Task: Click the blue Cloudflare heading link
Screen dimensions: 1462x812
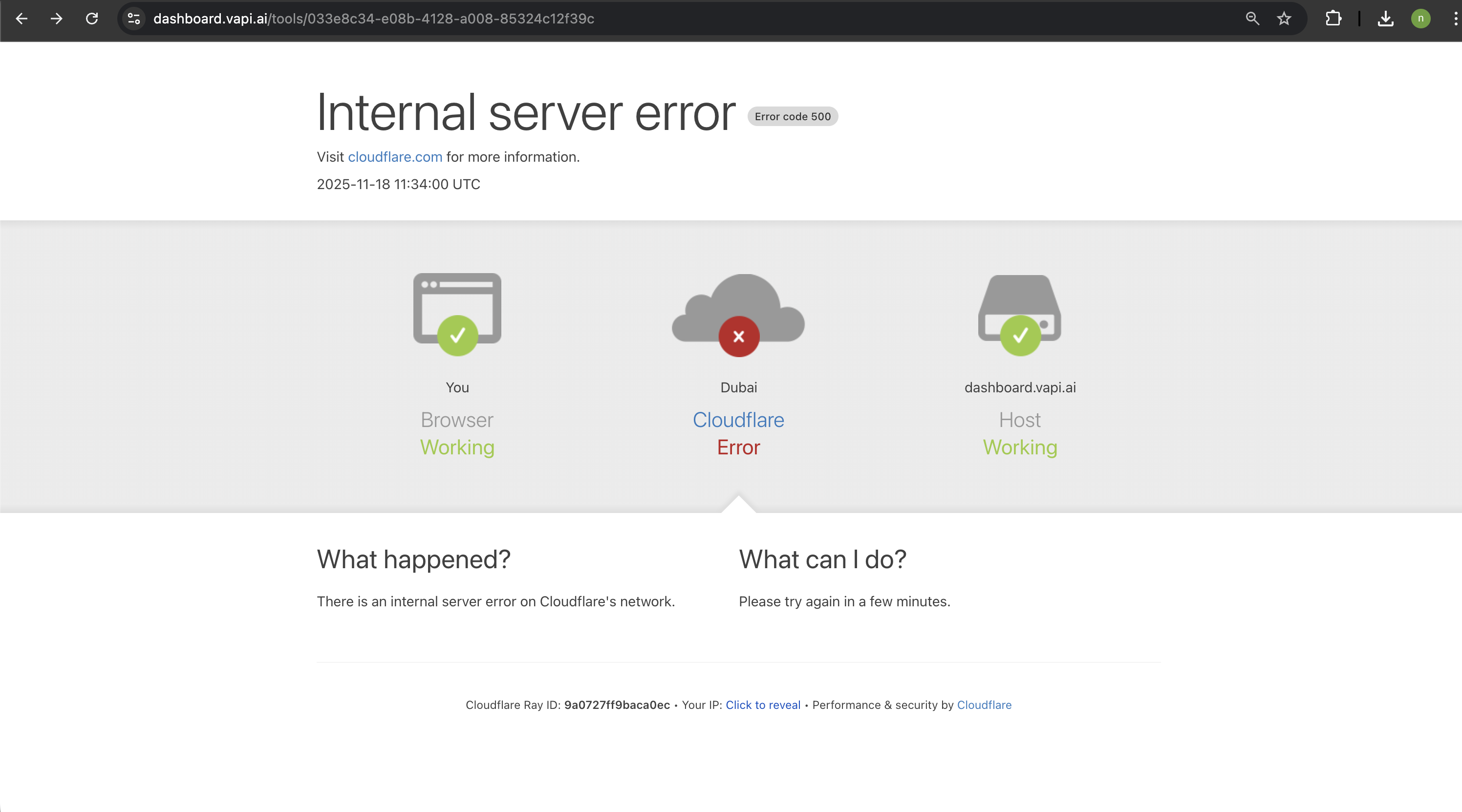Action: (x=738, y=420)
